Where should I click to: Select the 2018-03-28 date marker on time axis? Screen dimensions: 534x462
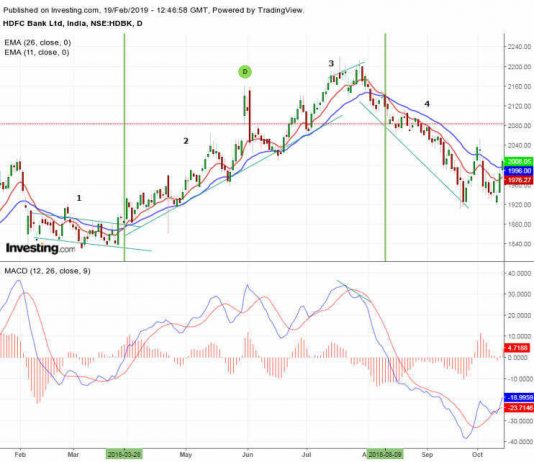point(124,454)
